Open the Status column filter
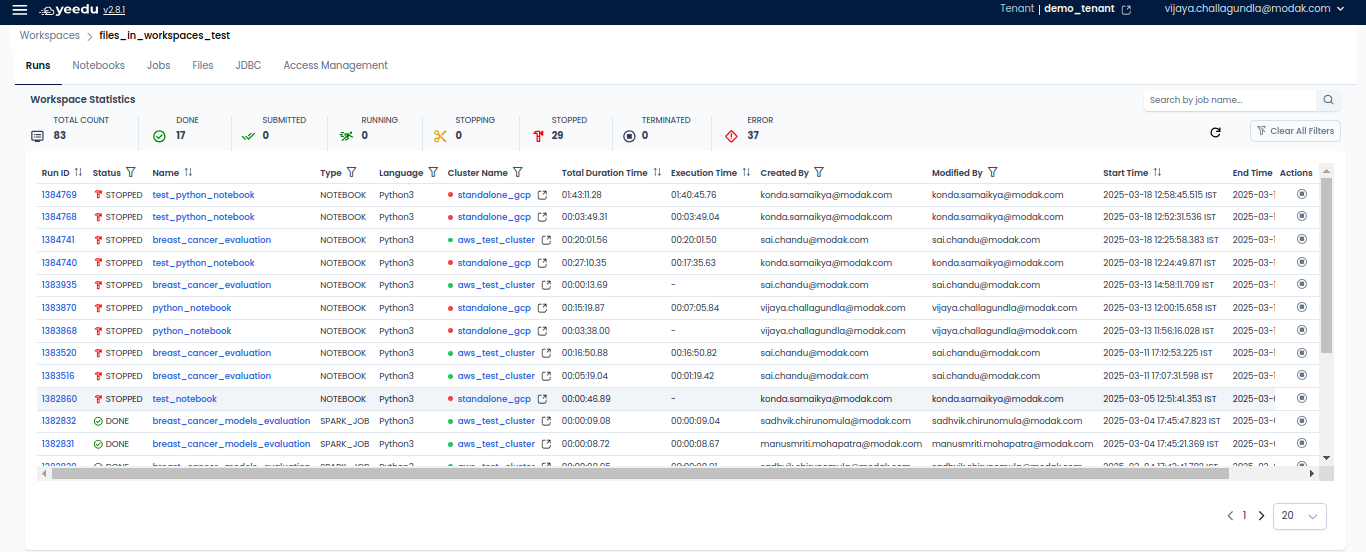Viewport: 1366px width, 552px height. [x=131, y=173]
